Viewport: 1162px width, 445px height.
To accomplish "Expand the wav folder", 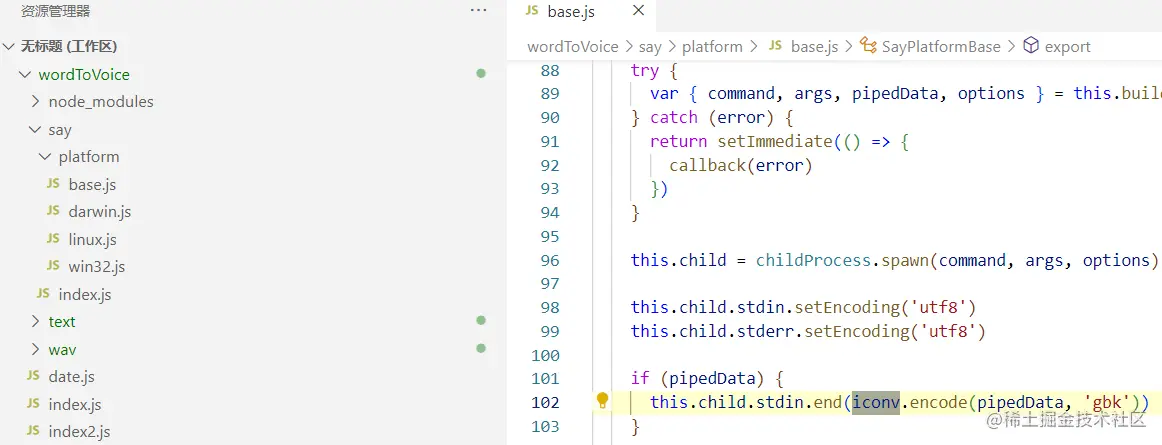I will (x=36, y=349).
